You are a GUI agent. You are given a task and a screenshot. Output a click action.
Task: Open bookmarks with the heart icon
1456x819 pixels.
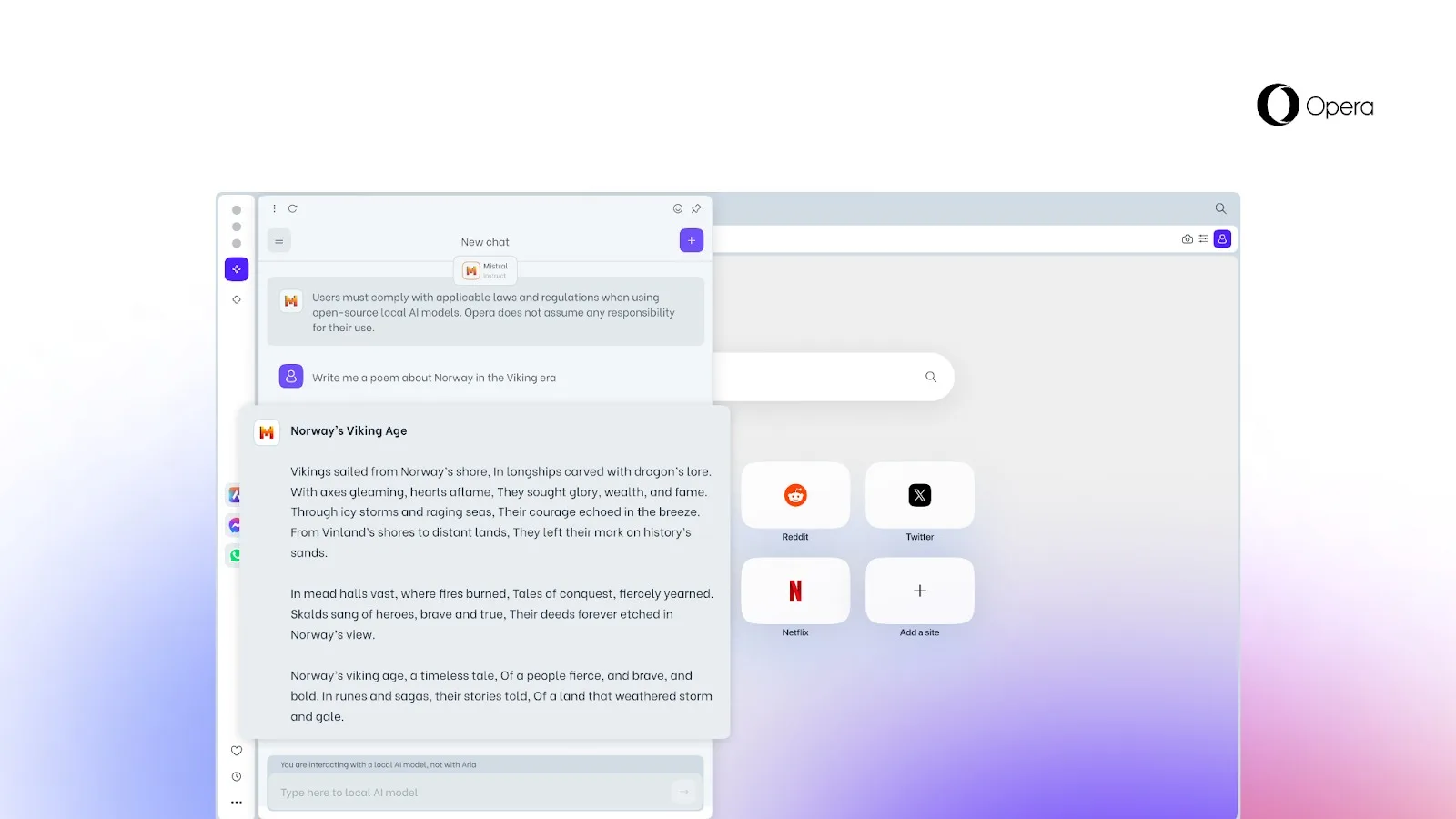236,750
